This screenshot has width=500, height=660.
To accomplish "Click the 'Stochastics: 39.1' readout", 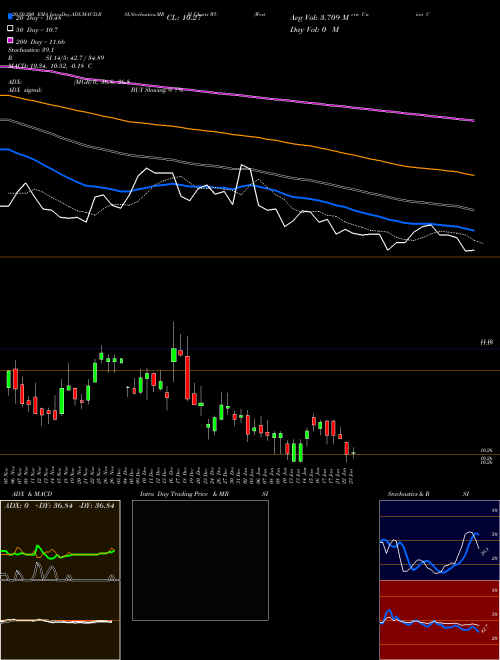I will (x=29, y=50).
